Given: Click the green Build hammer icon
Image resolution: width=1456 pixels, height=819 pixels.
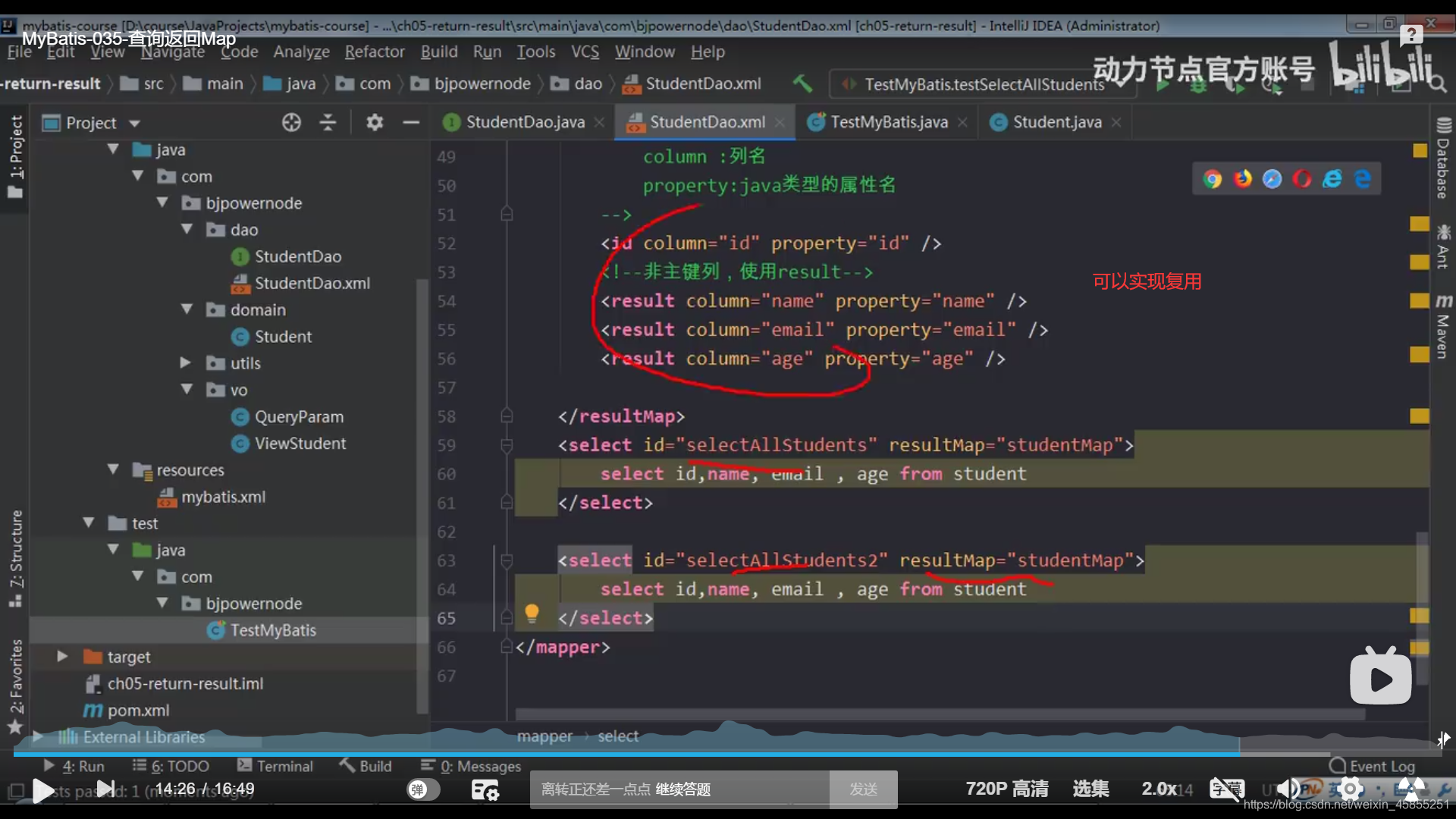Looking at the screenshot, I should pos(802,83).
